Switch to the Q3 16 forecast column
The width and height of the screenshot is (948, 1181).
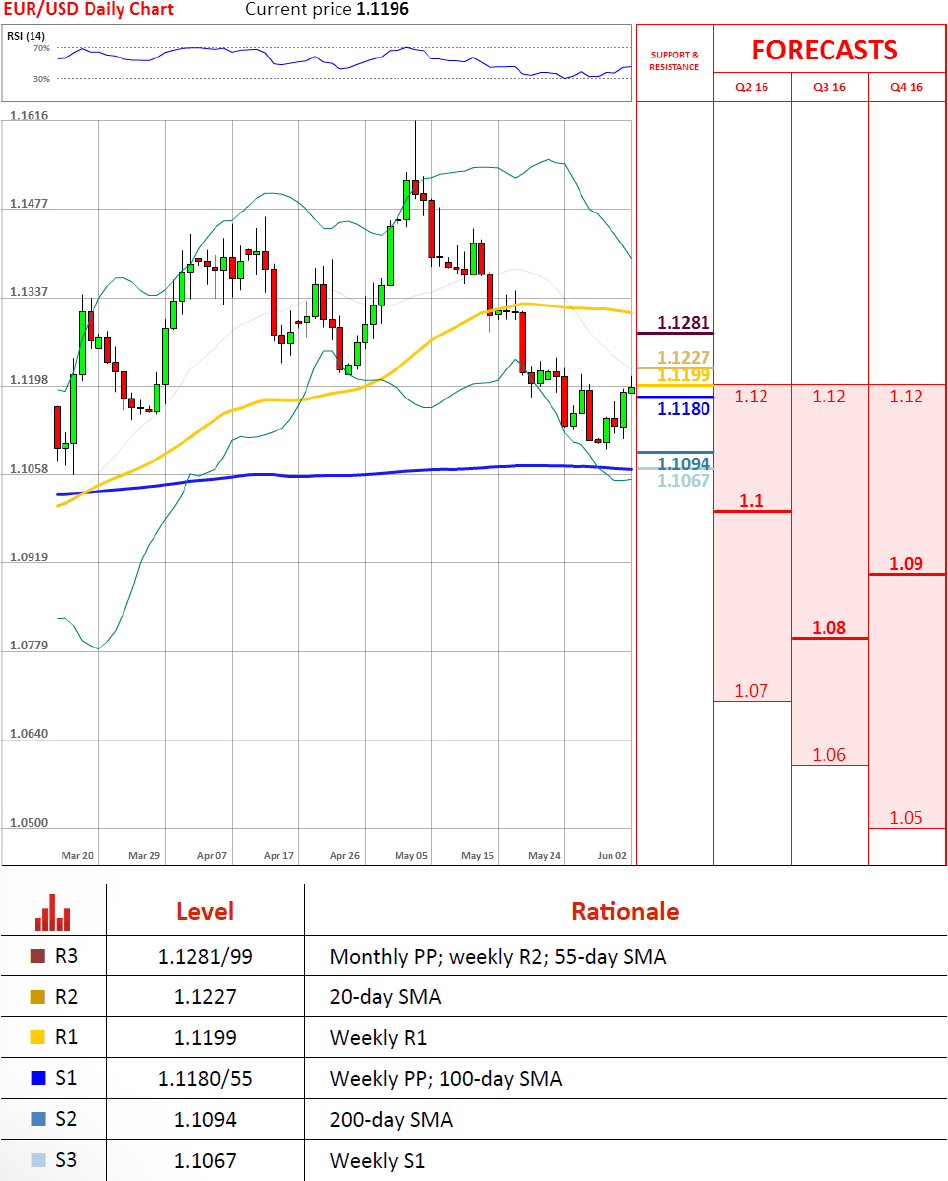point(829,87)
